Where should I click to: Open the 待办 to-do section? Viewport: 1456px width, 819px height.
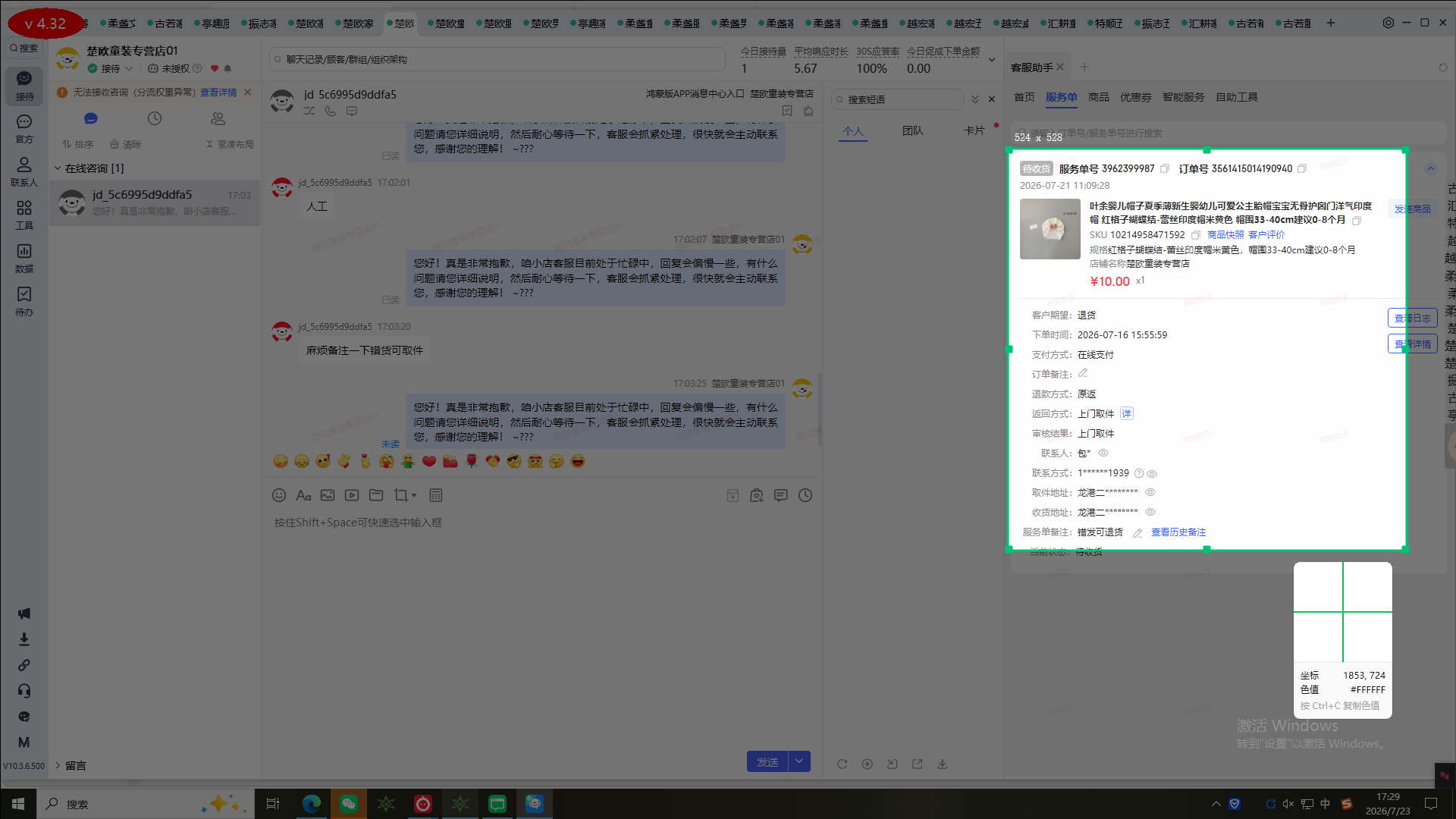click(24, 302)
